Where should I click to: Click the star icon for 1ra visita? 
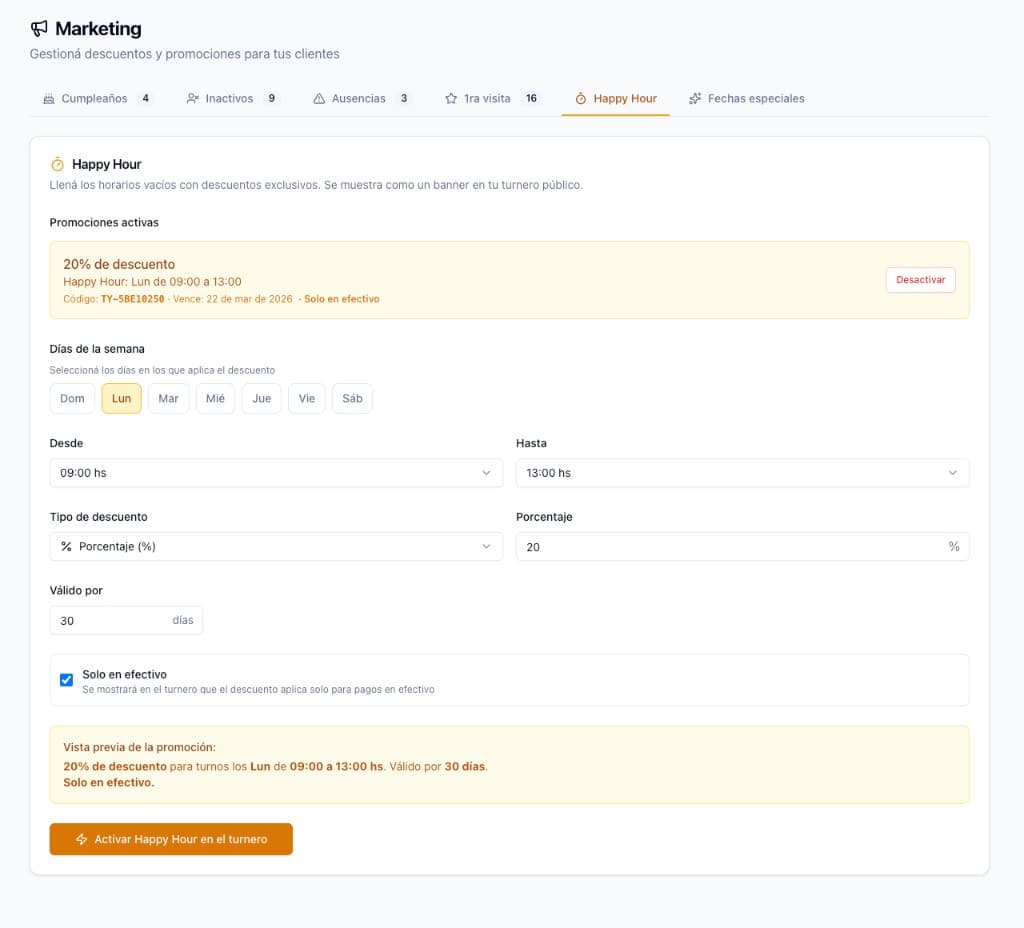coord(451,99)
